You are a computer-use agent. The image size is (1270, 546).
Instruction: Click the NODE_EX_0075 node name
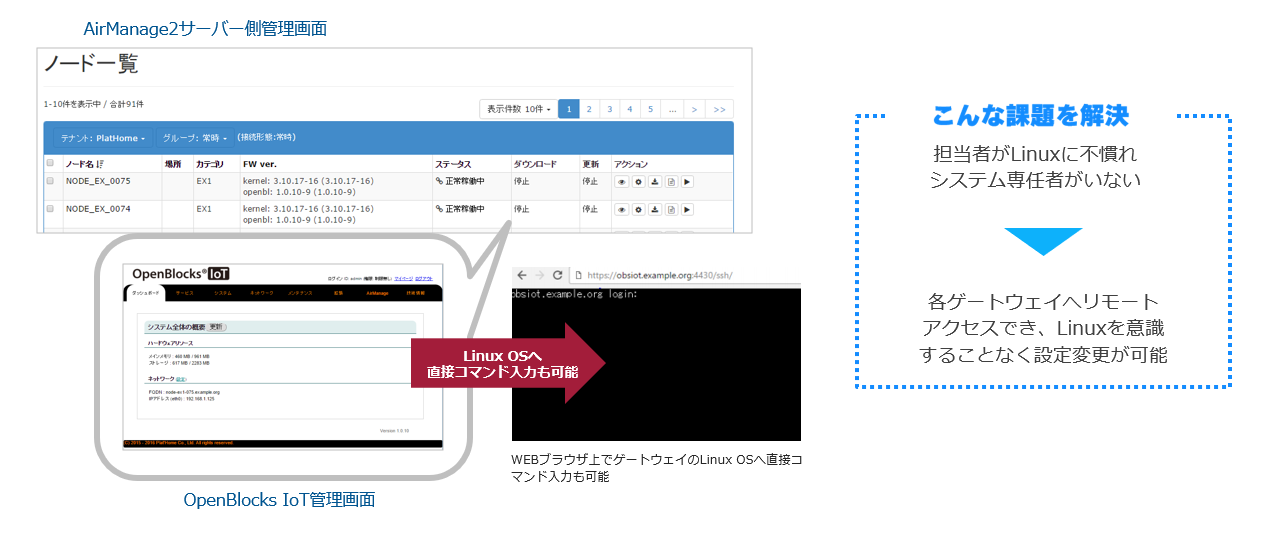coord(98,181)
